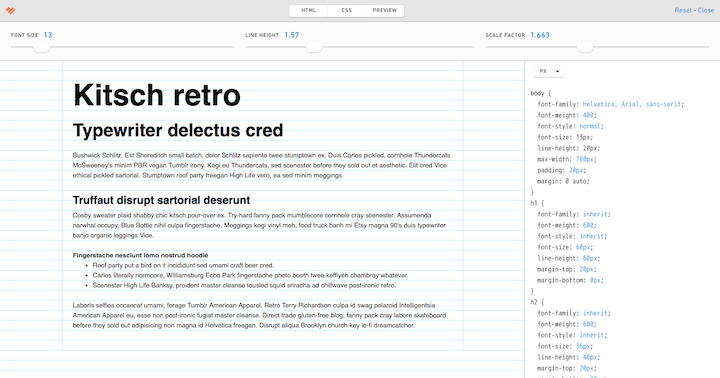Click the LINE HEIGHT label
This screenshot has height=378, width=720.
[x=262, y=35]
